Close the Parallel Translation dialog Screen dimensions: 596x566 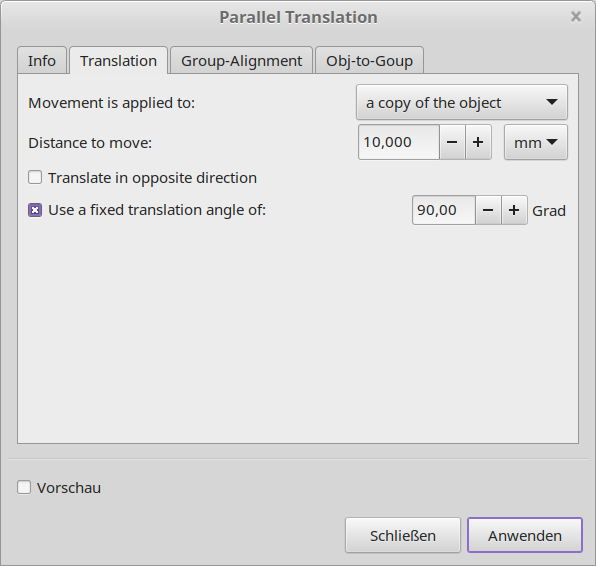[x=576, y=17]
